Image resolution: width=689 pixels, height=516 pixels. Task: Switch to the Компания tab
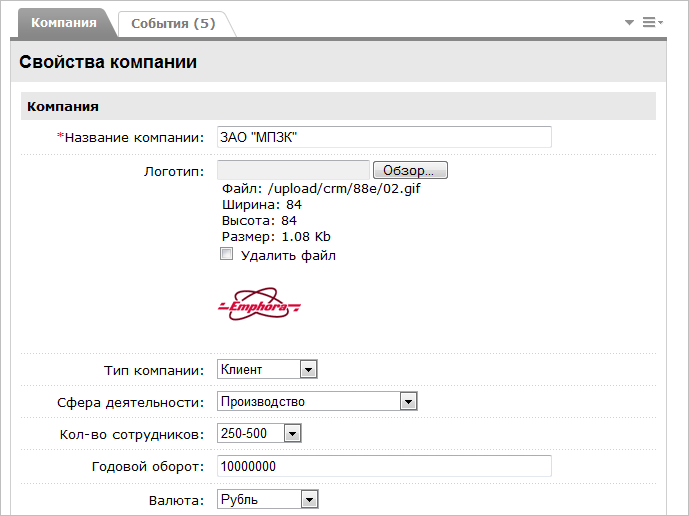64,22
